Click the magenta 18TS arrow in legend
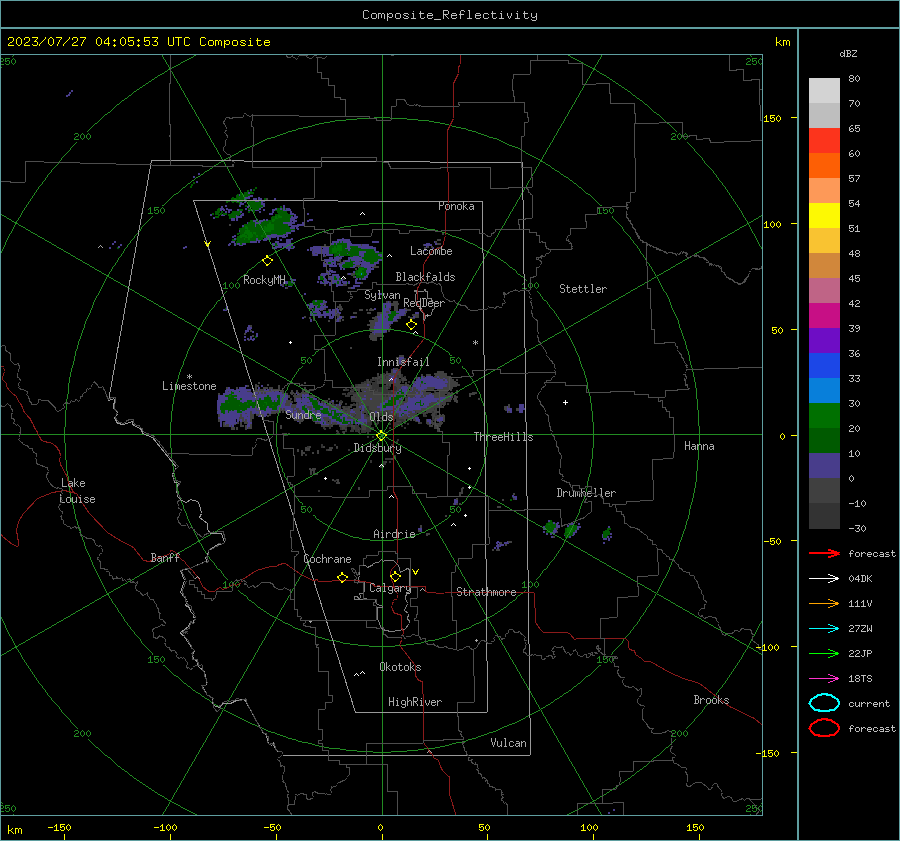 point(824,679)
